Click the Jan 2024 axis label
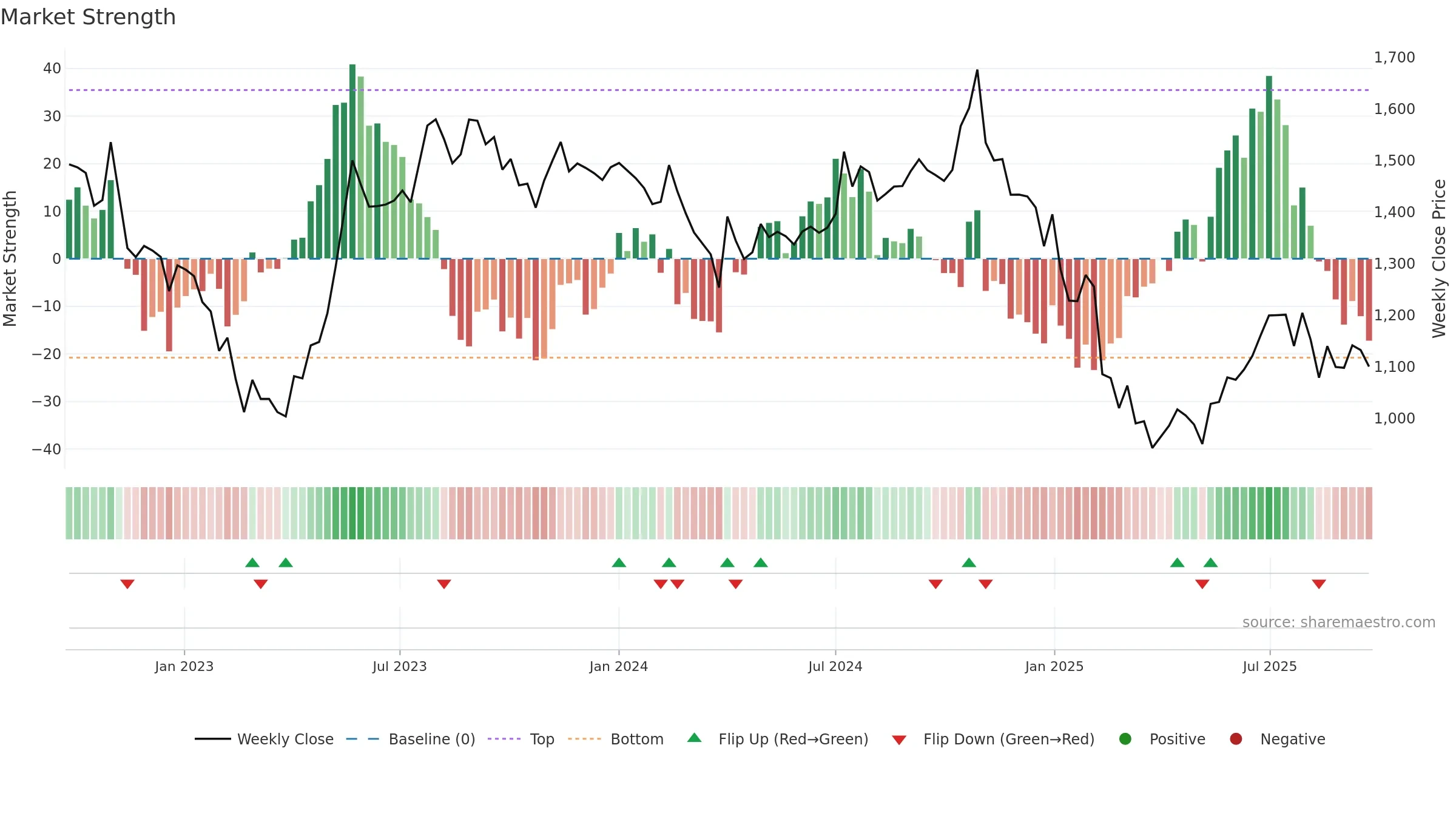Image resolution: width=1456 pixels, height=819 pixels. (x=619, y=667)
